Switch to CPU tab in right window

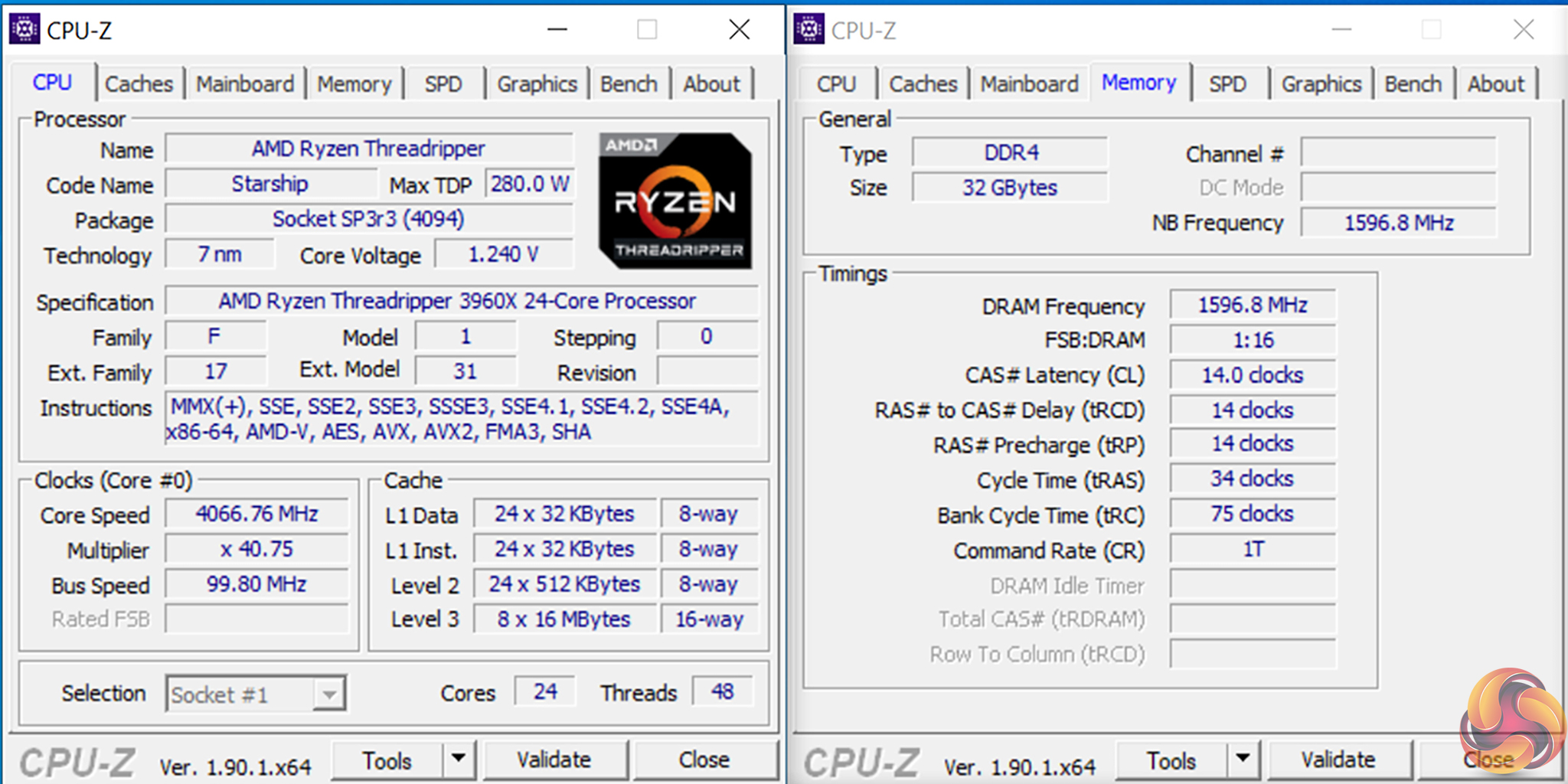tap(836, 83)
